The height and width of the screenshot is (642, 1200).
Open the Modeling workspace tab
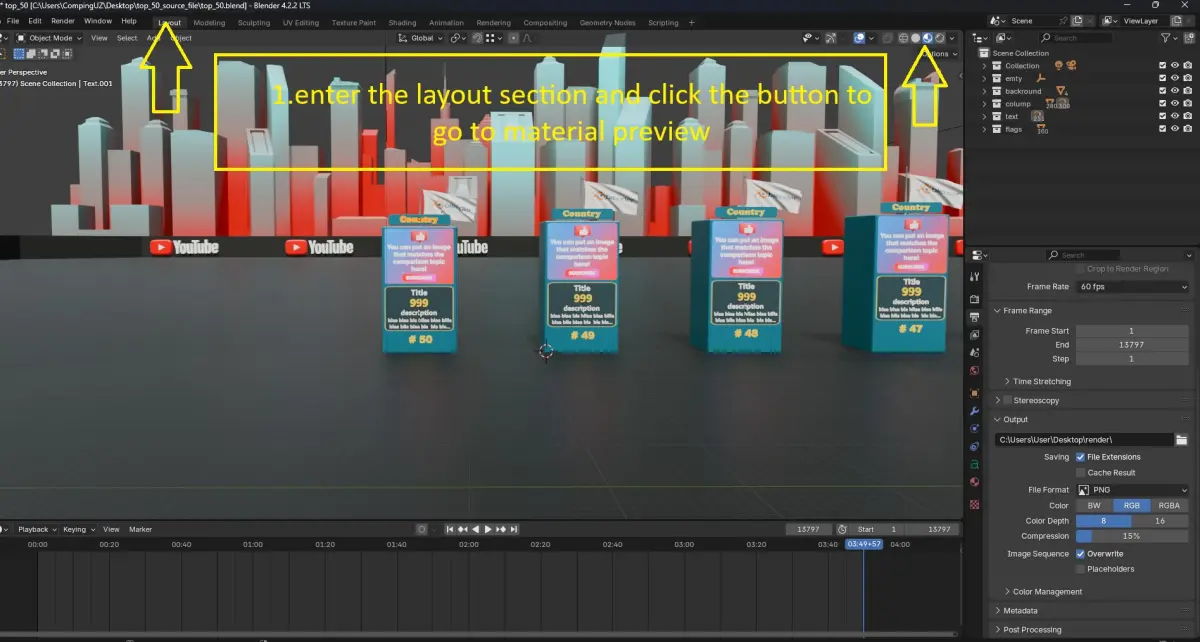(209, 22)
